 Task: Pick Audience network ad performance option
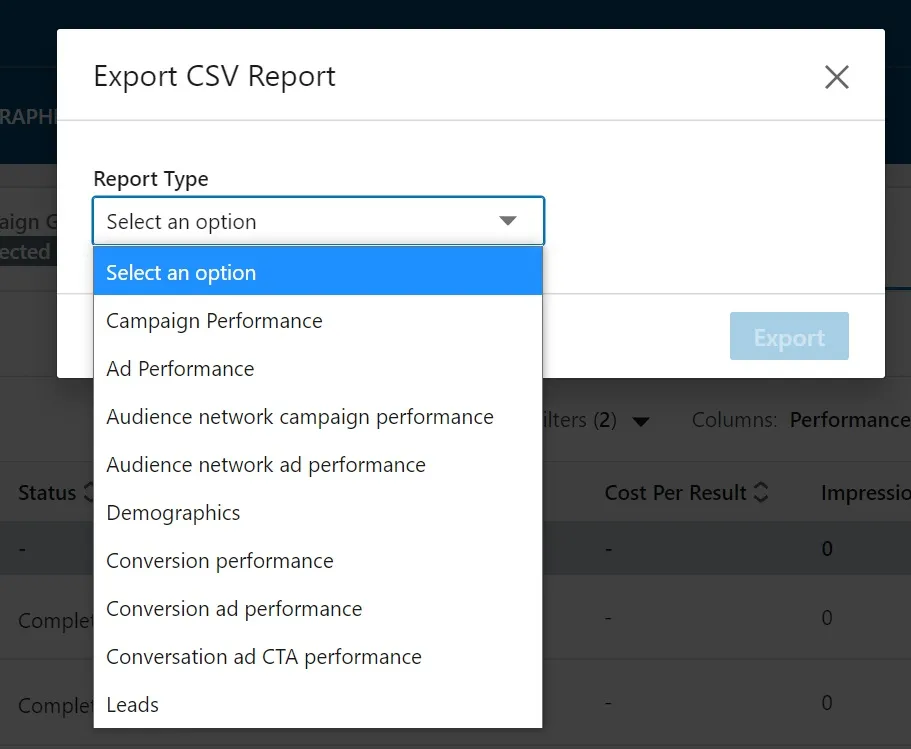[x=266, y=465]
